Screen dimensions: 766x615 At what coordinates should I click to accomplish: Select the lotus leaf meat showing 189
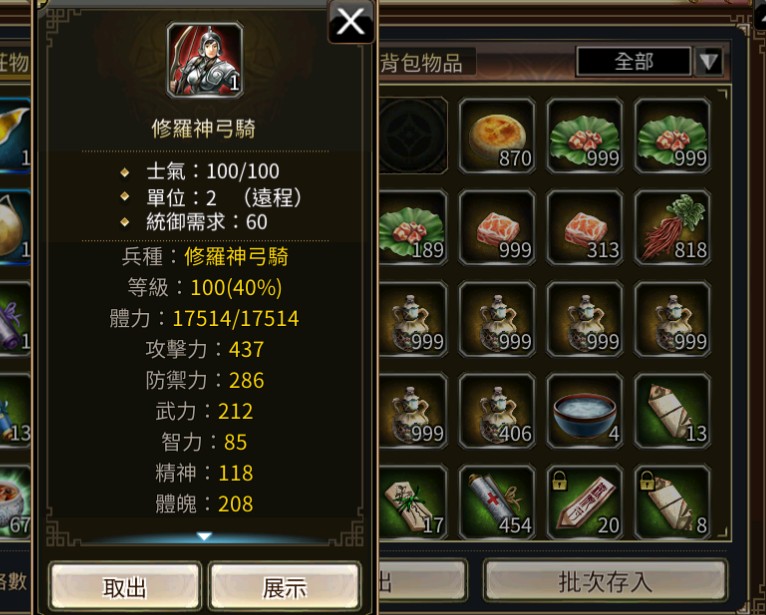point(412,228)
